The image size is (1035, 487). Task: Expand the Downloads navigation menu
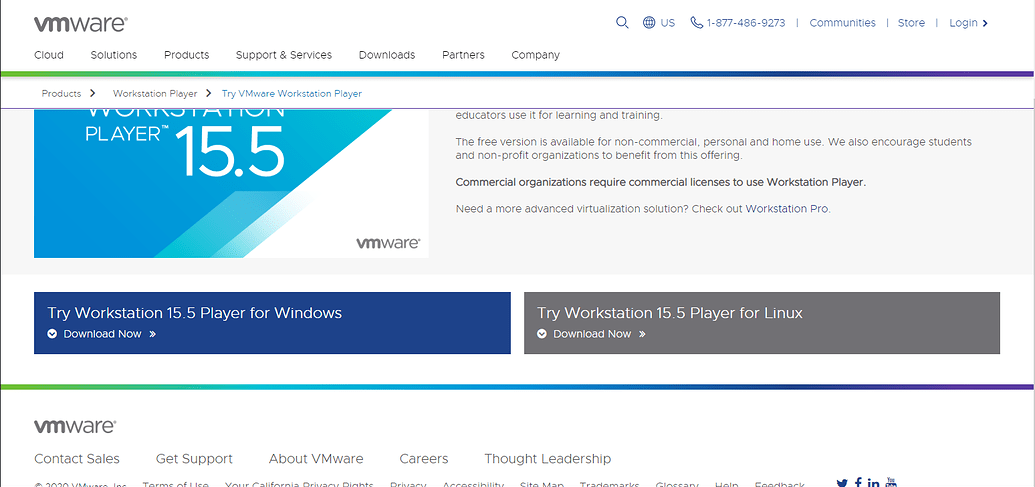(x=386, y=55)
